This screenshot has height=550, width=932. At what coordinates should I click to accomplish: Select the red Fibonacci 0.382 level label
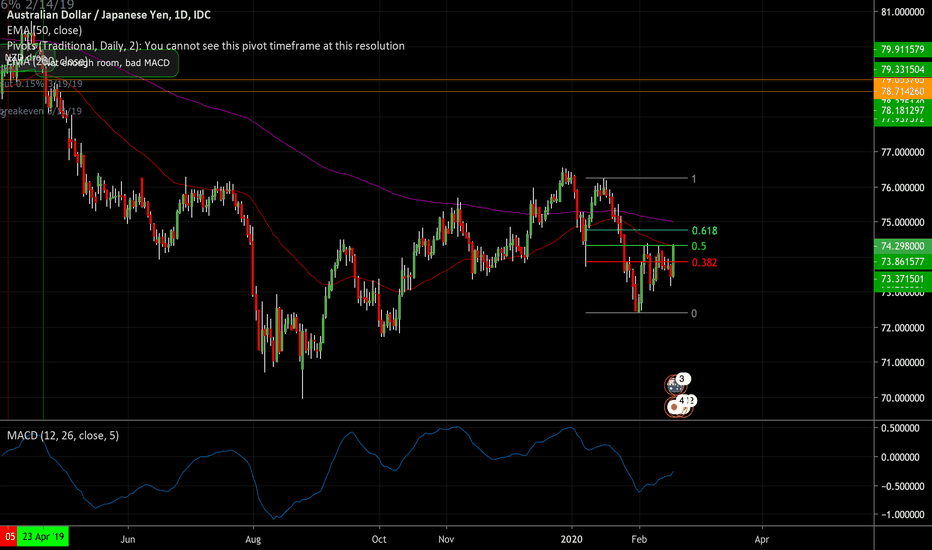[704, 263]
